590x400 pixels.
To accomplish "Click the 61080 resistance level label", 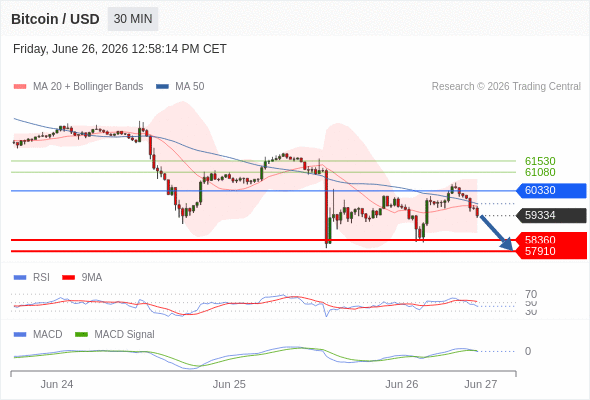I will click(x=540, y=172).
